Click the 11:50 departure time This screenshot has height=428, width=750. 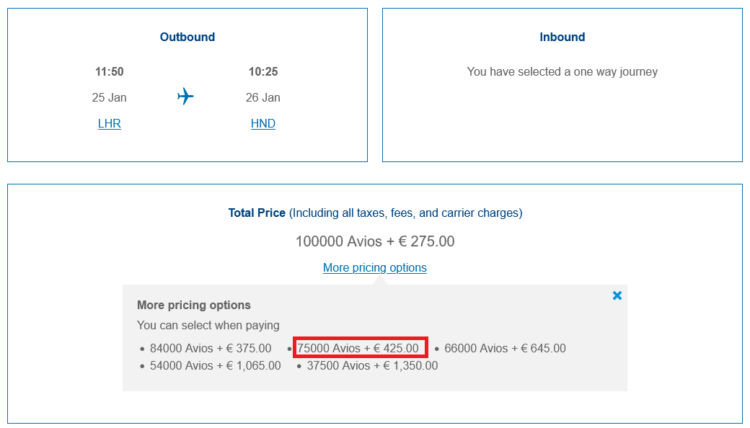(x=109, y=72)
